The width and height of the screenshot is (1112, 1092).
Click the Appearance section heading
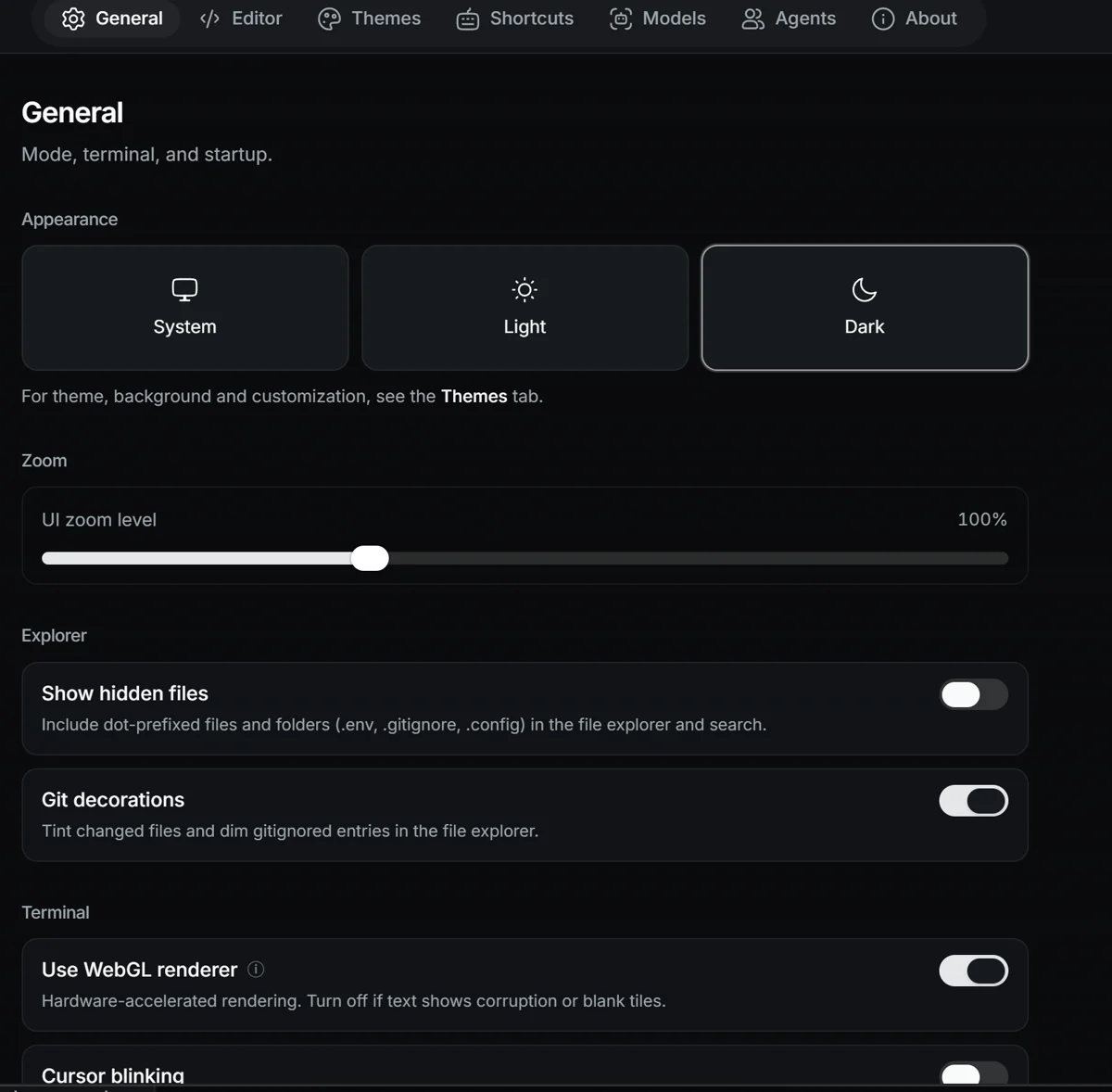click(69, 219)
